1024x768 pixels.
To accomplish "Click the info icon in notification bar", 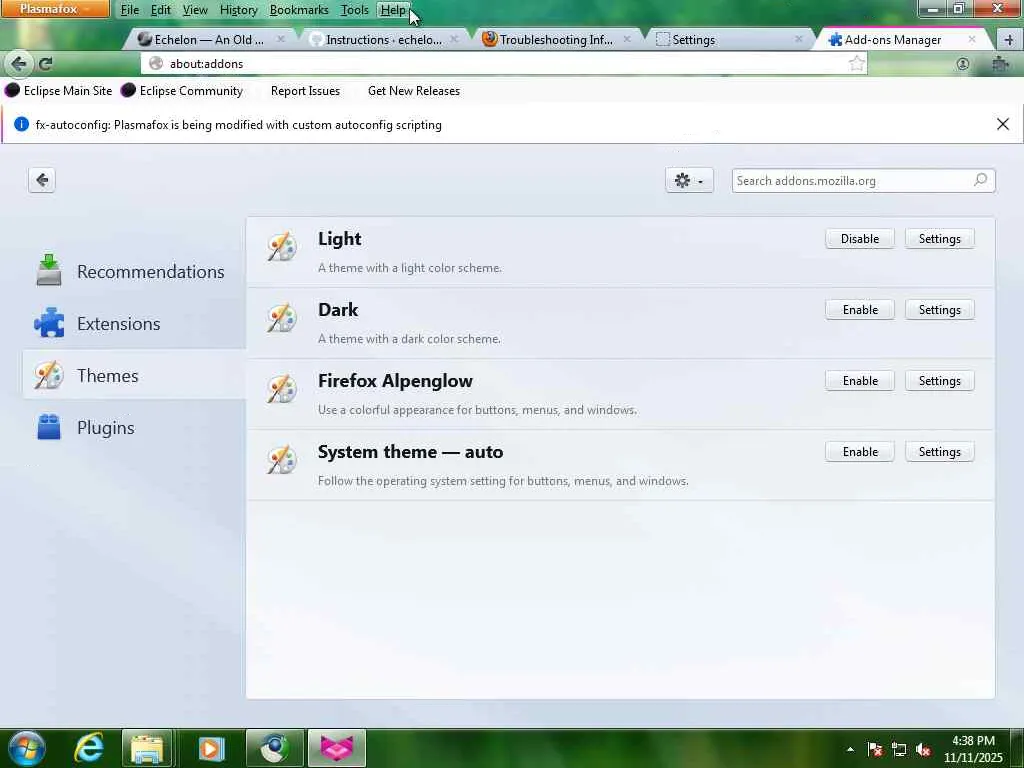I will (22, 124).
